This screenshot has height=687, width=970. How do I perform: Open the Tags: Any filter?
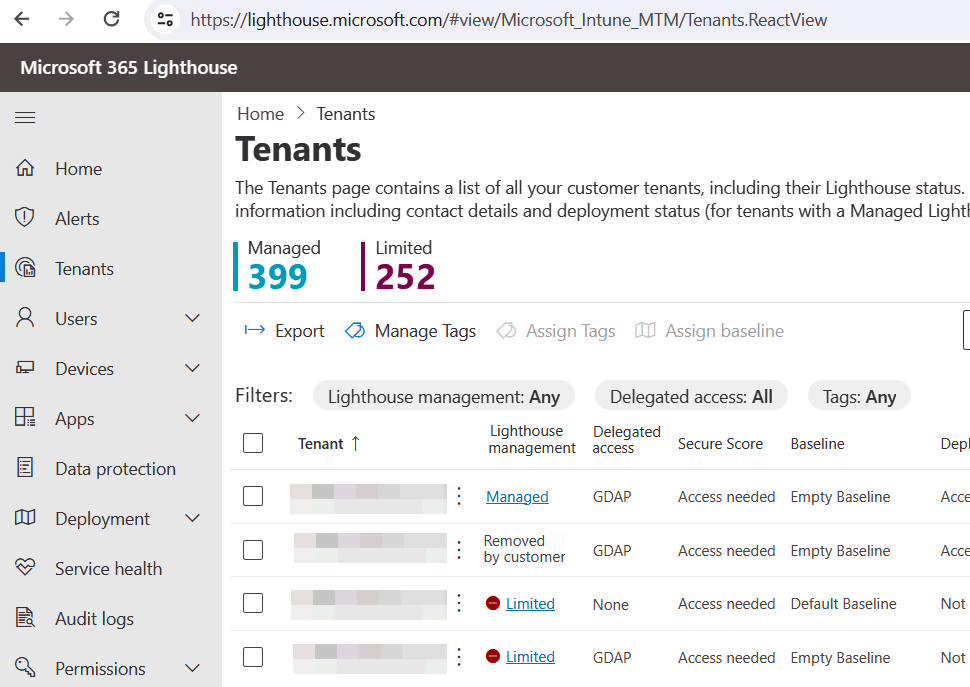859,396
